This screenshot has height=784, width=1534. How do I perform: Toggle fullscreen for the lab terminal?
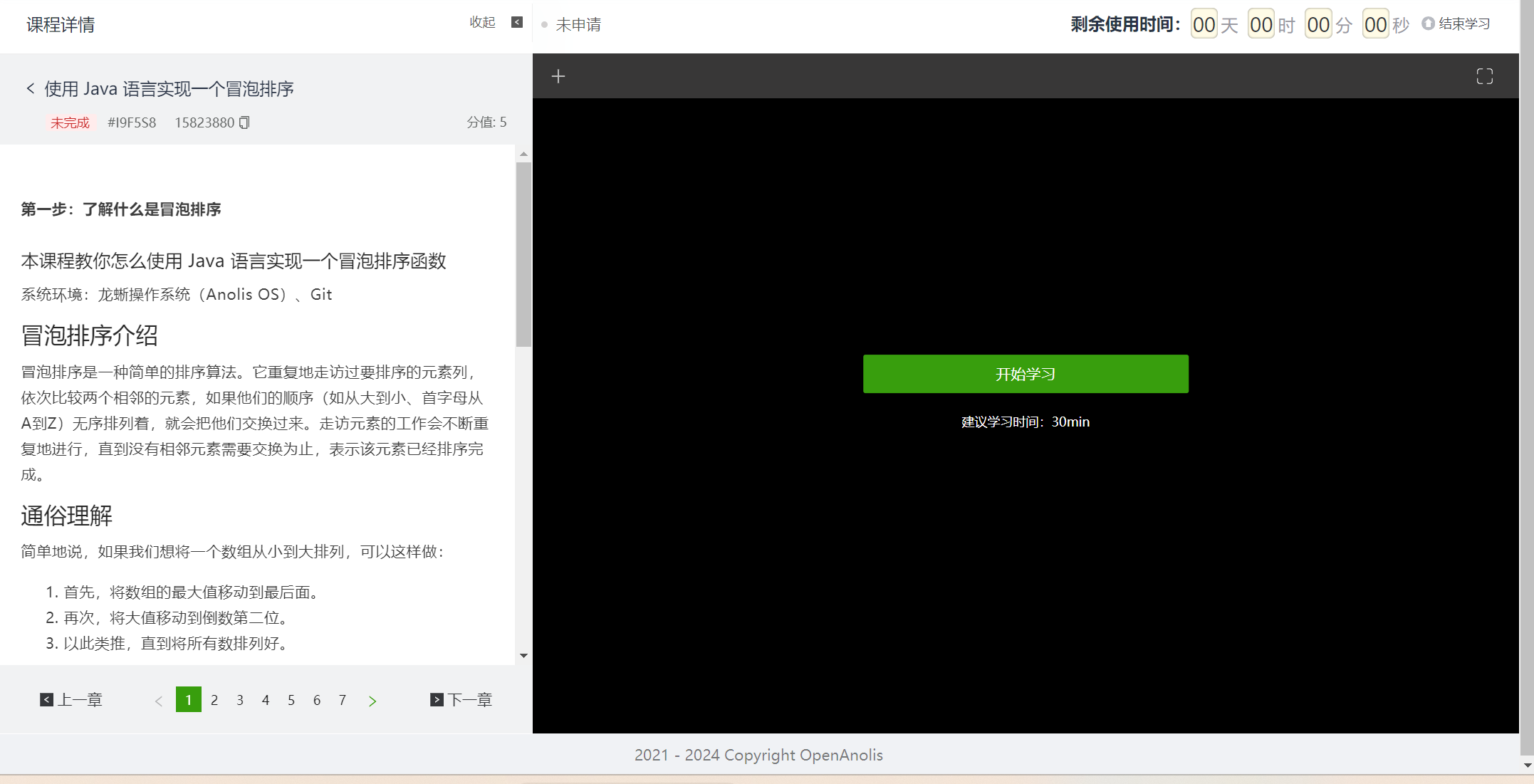point(1485,76)
